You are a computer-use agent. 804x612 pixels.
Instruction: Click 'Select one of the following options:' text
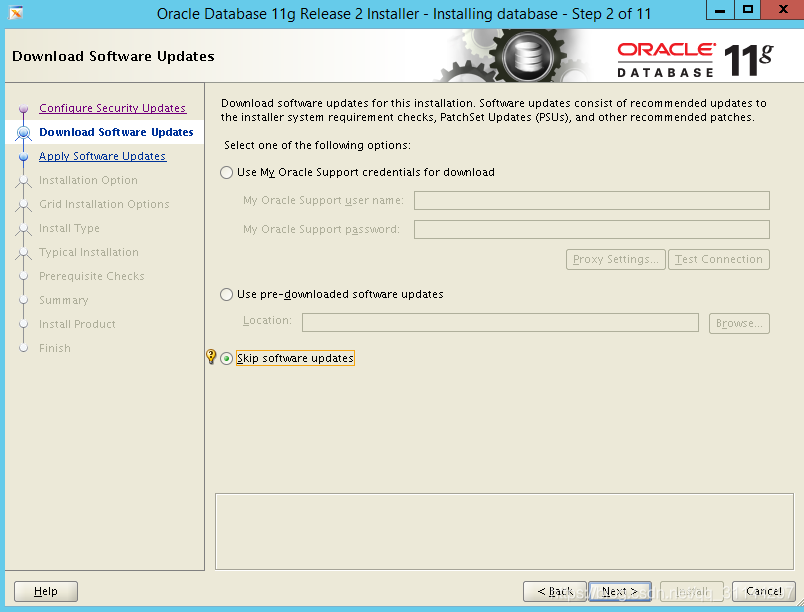(x=317, y=146)
